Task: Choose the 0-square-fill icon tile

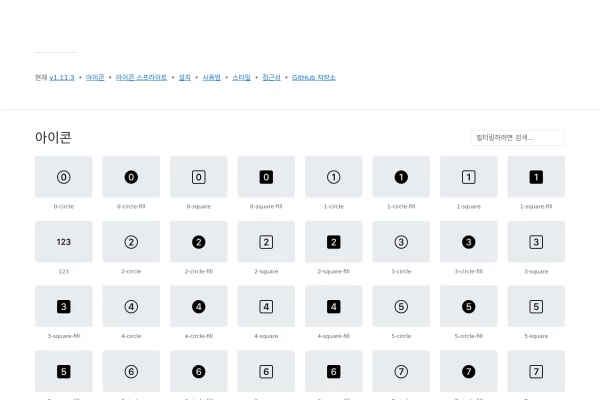Action: pyautogui.click(x=266, y=177)
